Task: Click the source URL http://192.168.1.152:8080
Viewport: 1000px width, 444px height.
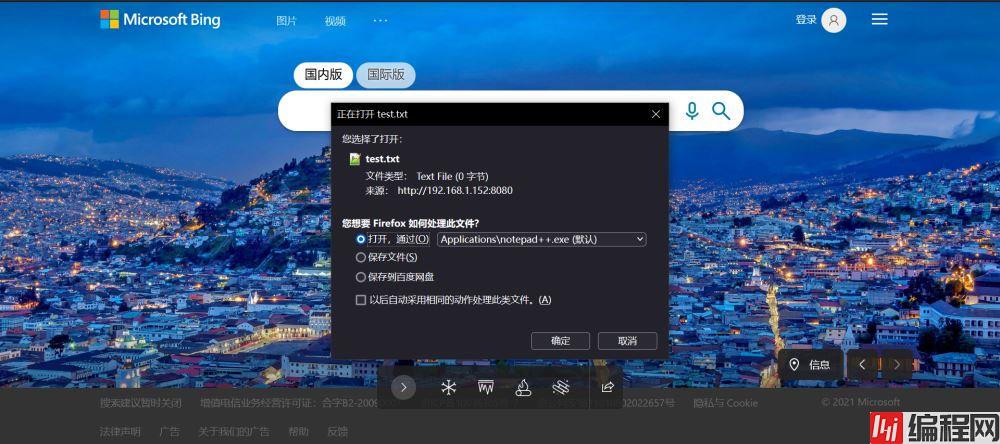Action: [455, 190]
